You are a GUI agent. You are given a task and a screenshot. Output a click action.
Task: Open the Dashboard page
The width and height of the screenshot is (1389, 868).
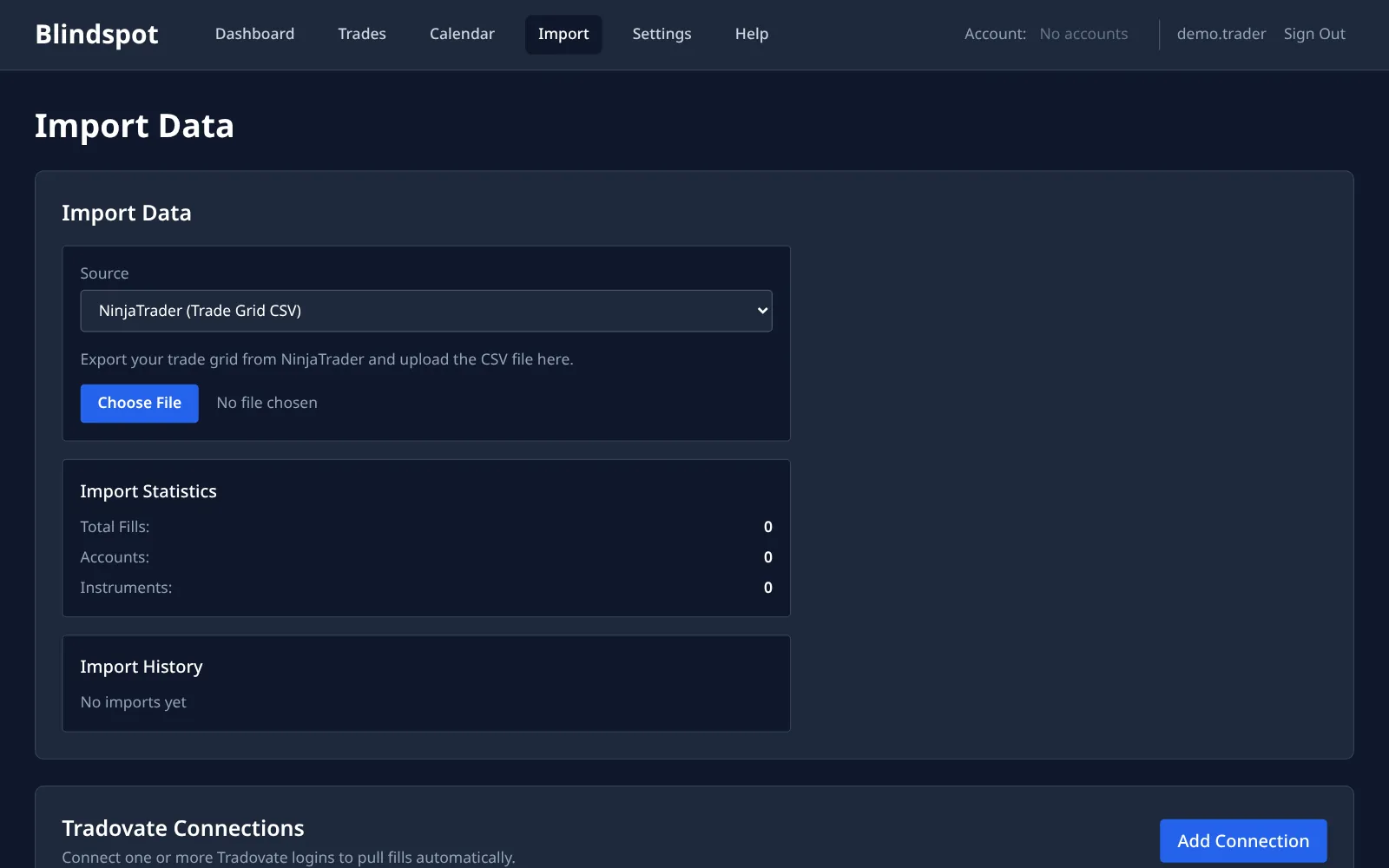pyautogui.click(x=254, y=34)
